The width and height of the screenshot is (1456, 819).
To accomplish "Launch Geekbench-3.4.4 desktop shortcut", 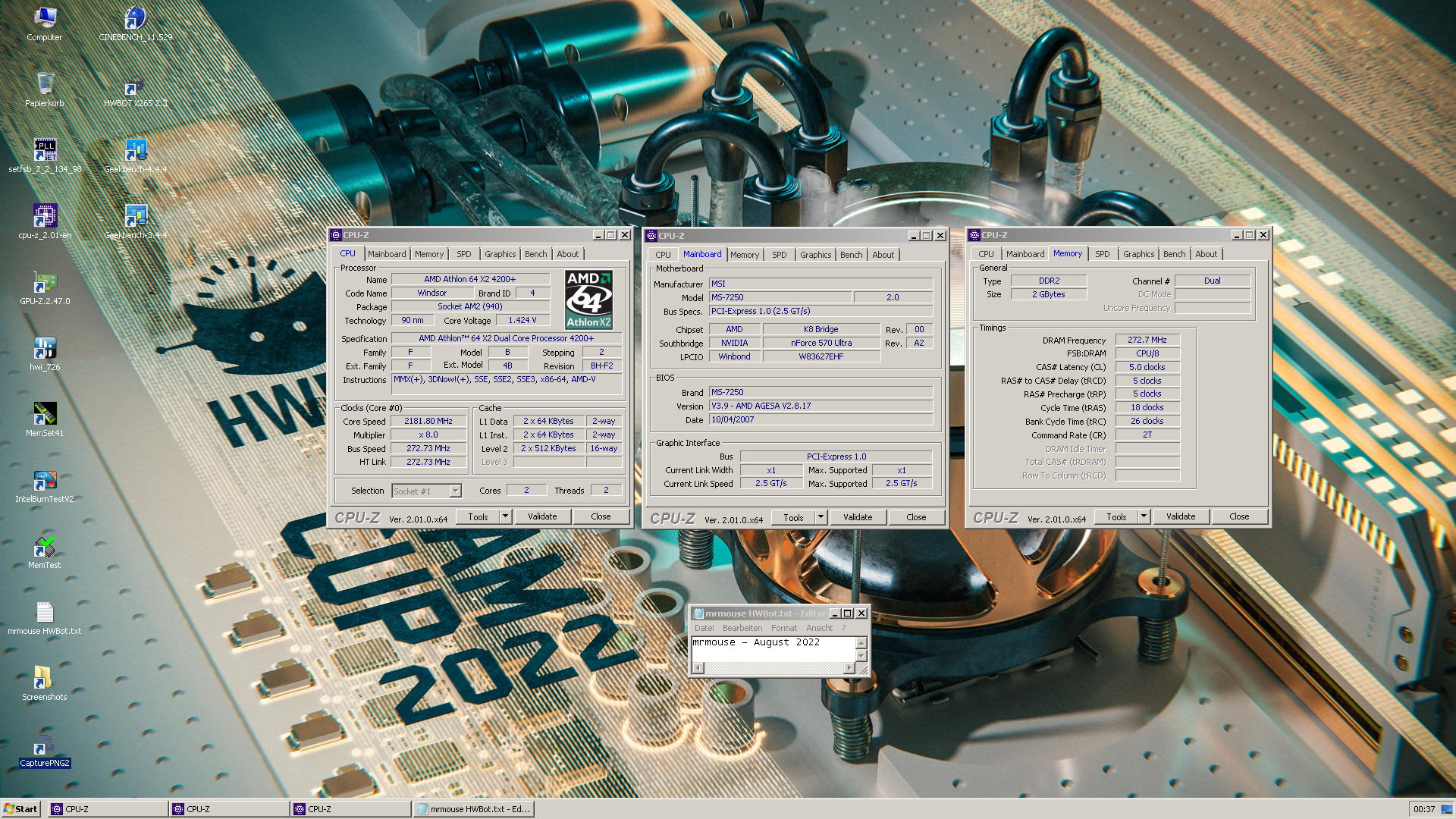I will coord(136,221).
